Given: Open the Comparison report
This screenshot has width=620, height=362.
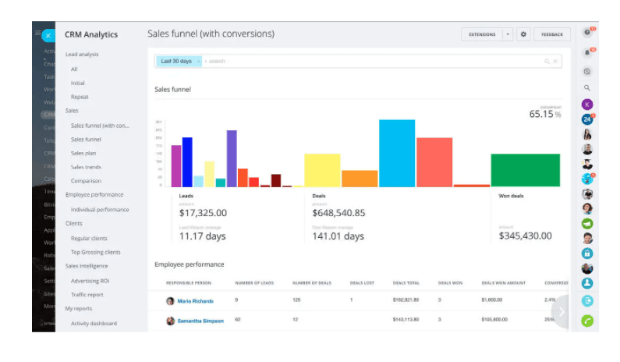Looking at the screenshot, I should (x=86, y=181).
